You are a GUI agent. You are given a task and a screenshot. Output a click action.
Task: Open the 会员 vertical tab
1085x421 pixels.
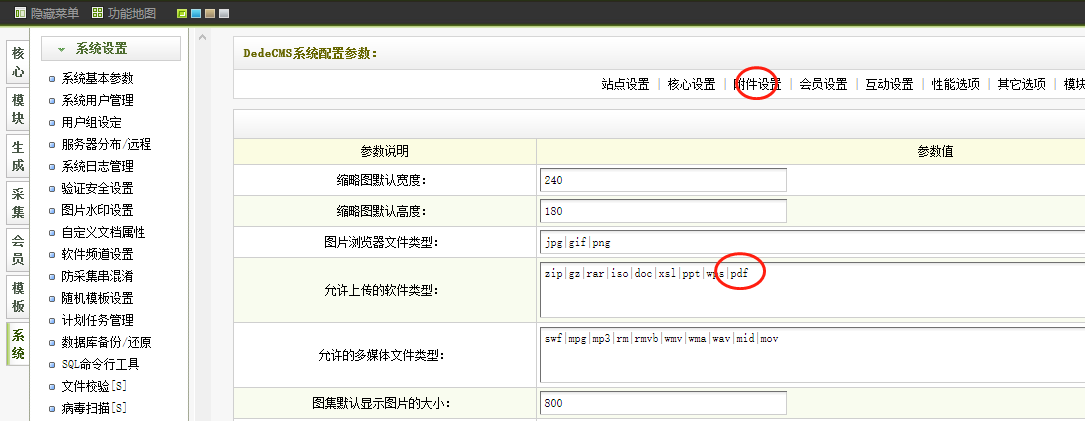click(18, 250)
